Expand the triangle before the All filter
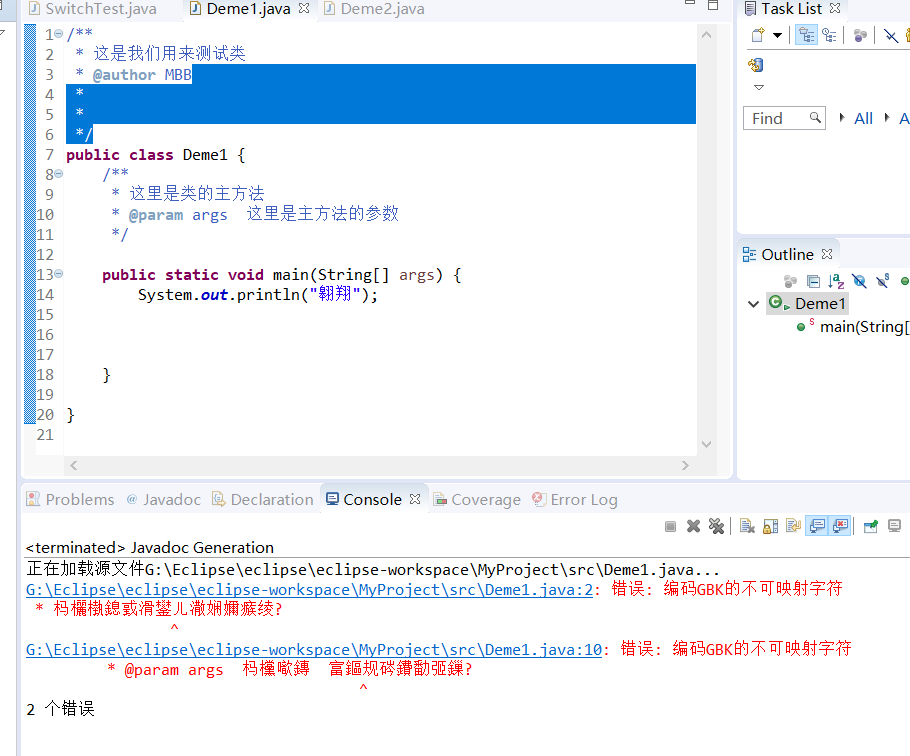The height and width of the screenshot is (756, 910). pyautogui.click(x=842, y=118)
